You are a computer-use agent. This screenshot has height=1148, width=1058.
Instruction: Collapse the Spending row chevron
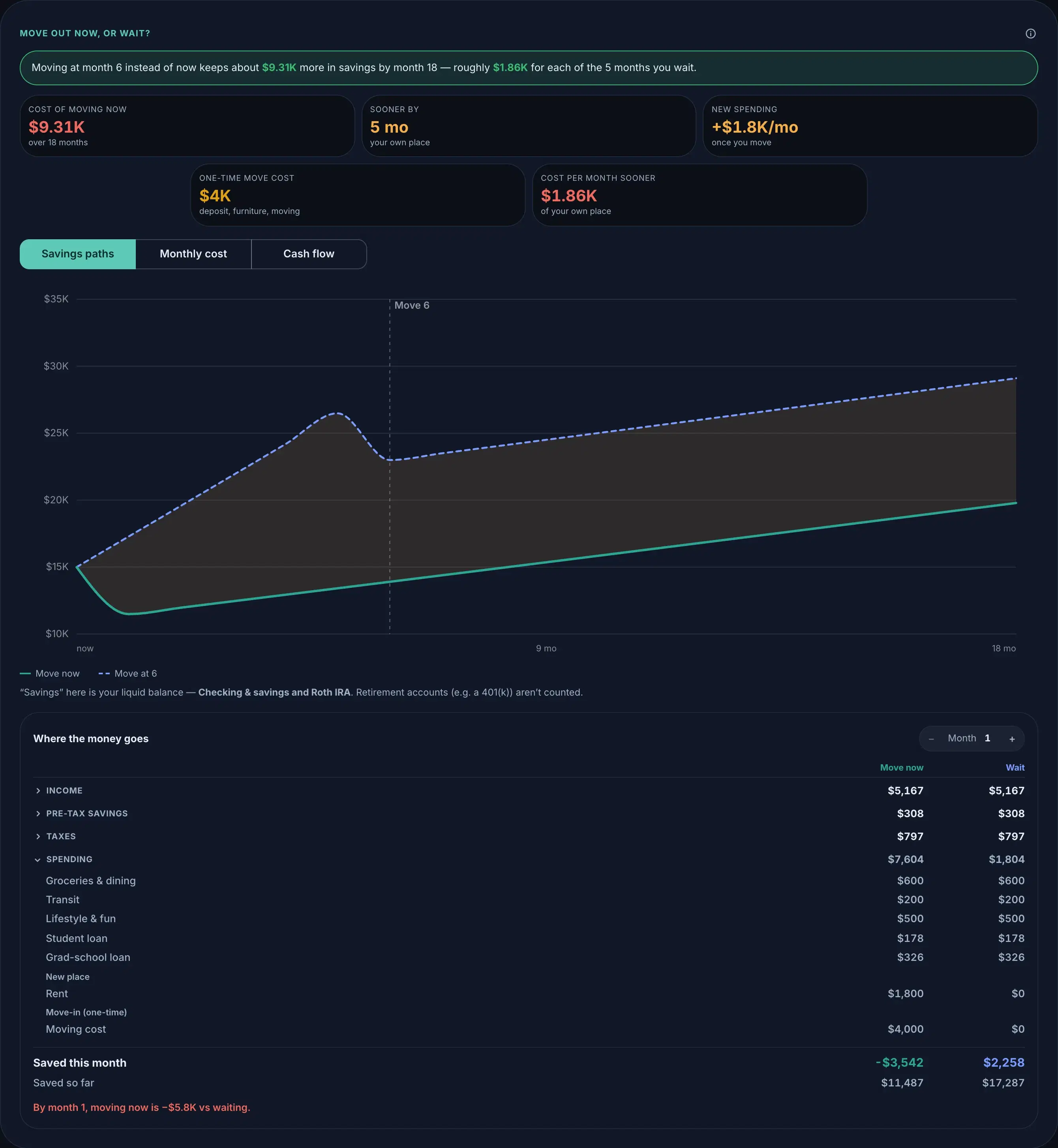(x=38, y=859)
